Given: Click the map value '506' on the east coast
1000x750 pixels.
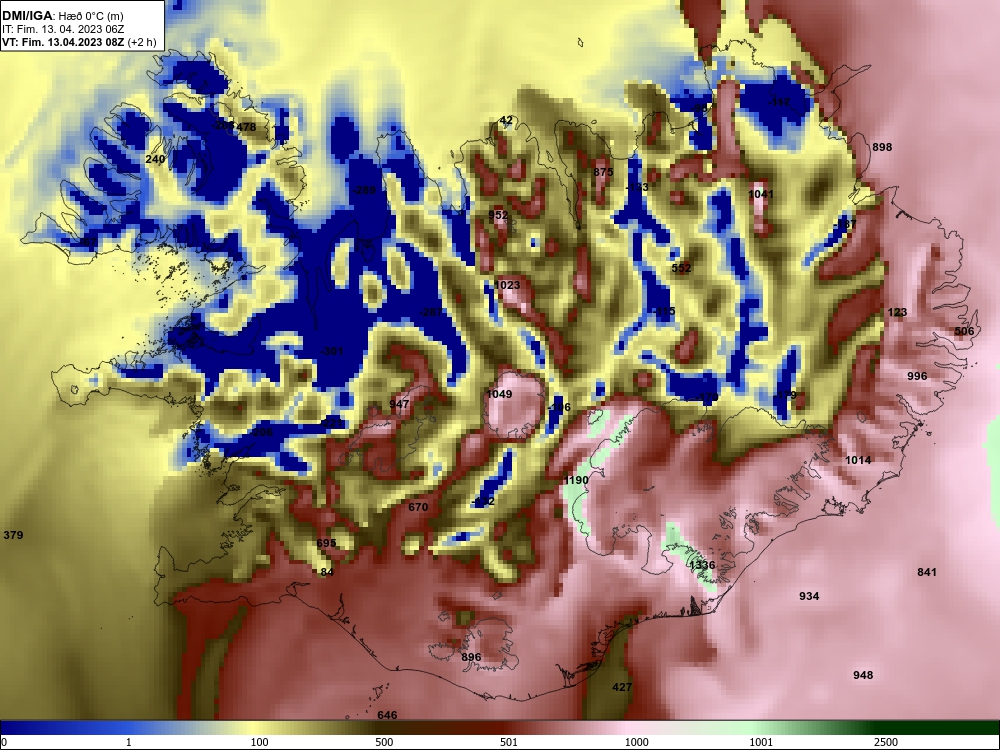Looking at the screenshot, I should (x=964, y=332).
